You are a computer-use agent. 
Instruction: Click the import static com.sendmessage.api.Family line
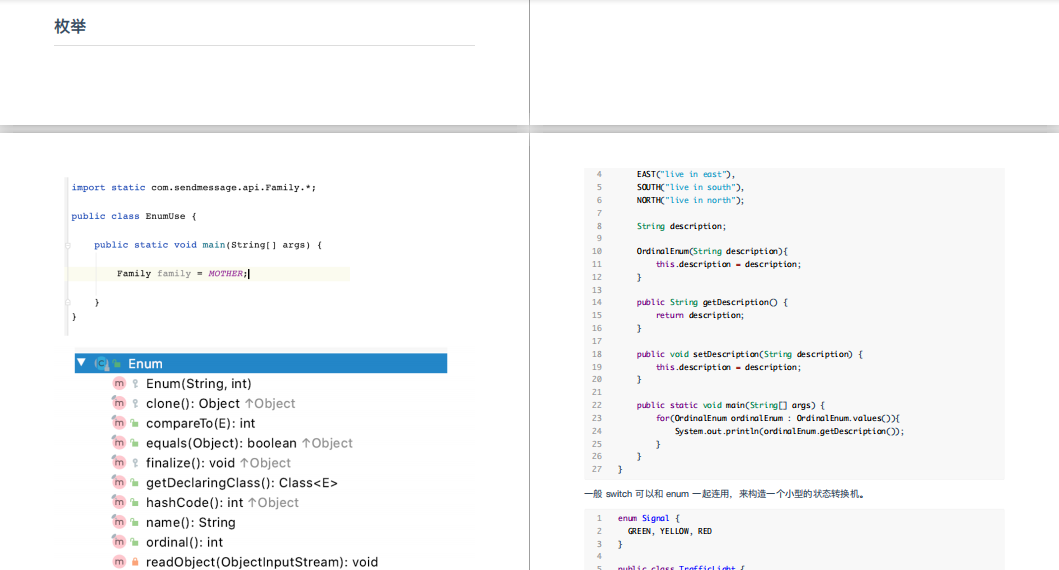(x=194, y=188)
